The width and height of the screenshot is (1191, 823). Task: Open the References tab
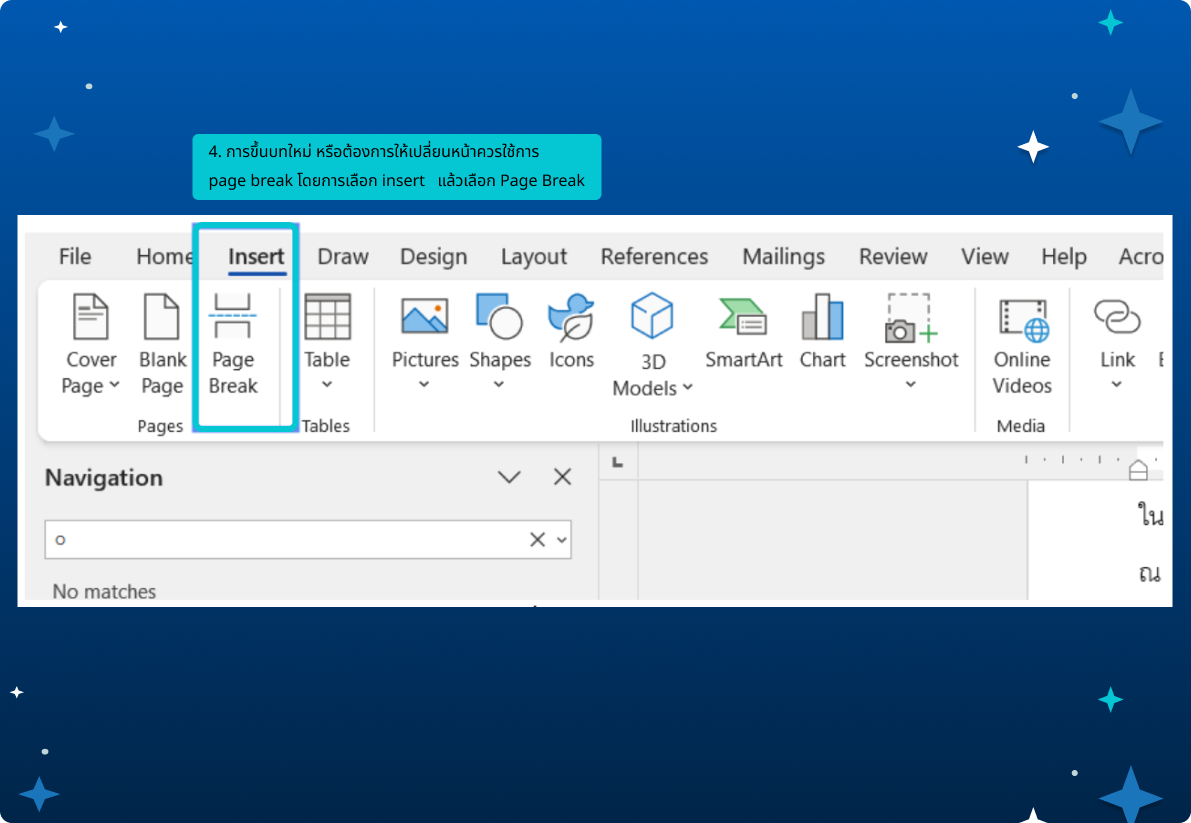tap(654, 257)
